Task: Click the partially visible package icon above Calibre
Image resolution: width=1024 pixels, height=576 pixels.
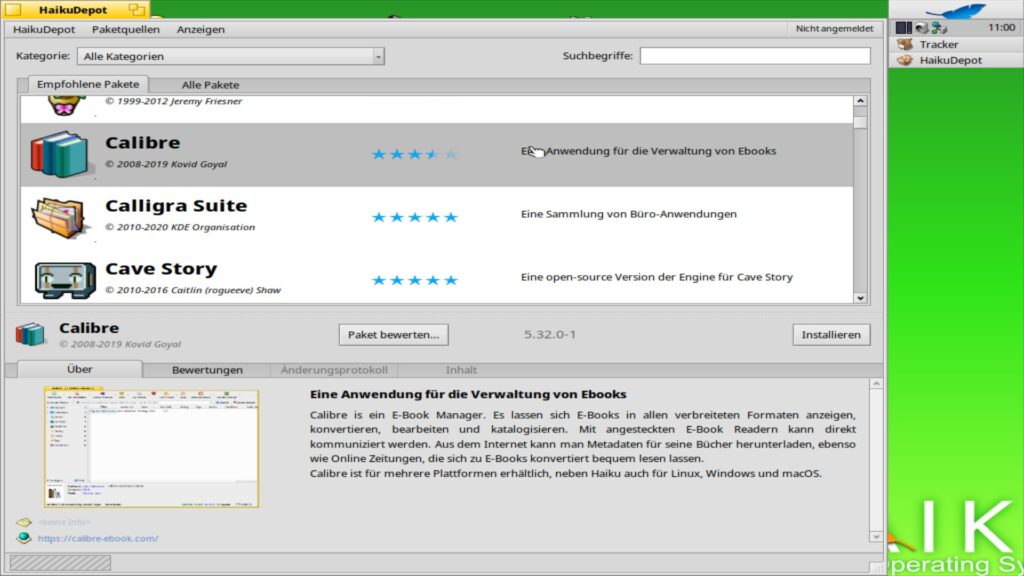Action: coord(63,106)
